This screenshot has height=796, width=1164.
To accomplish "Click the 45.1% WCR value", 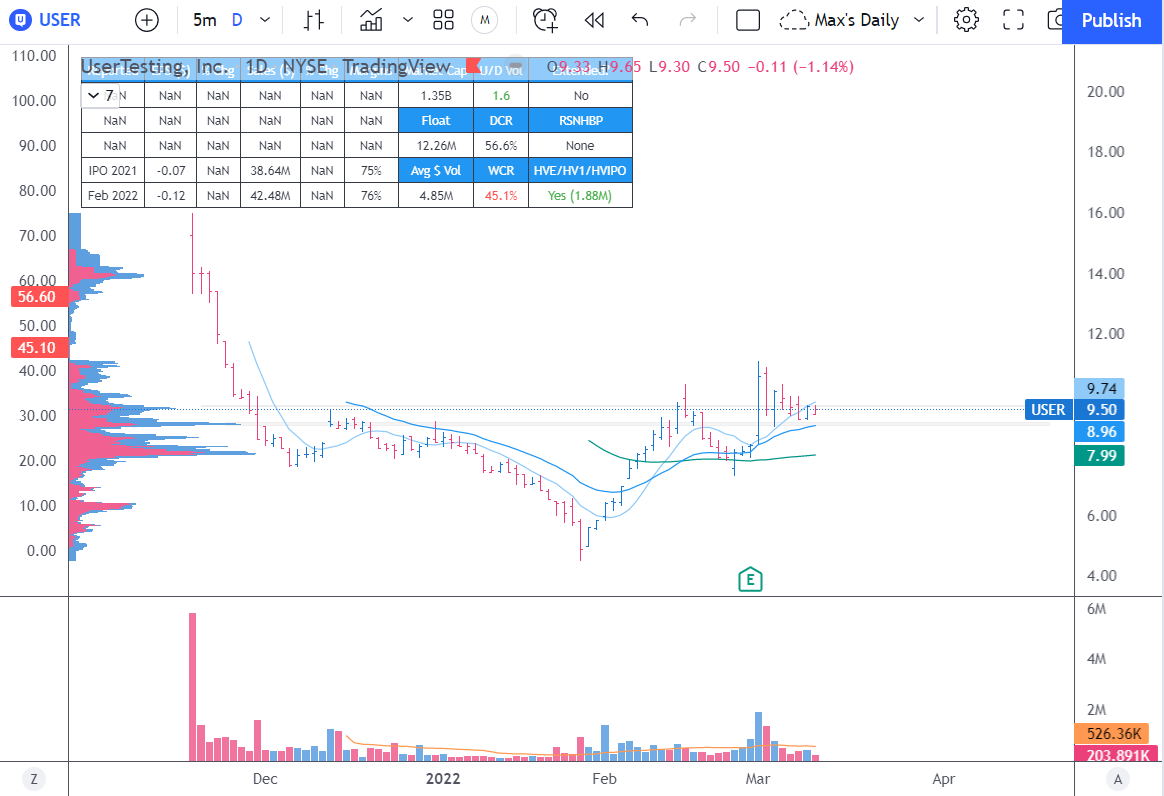I will point(501,196).
